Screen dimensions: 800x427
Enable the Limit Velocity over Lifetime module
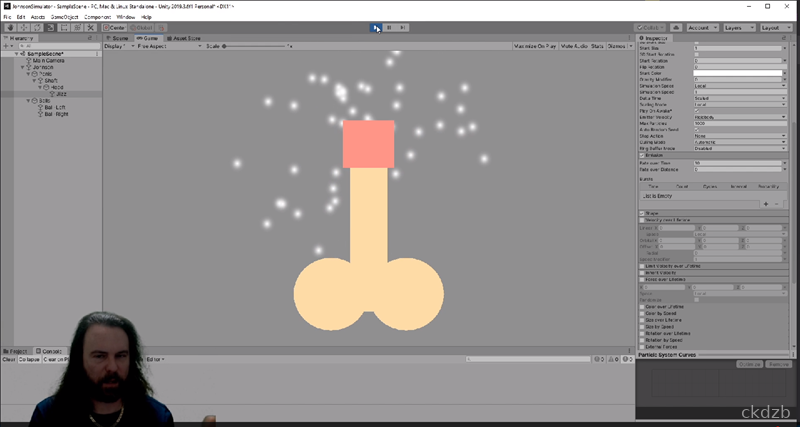[x=642, y=266]
